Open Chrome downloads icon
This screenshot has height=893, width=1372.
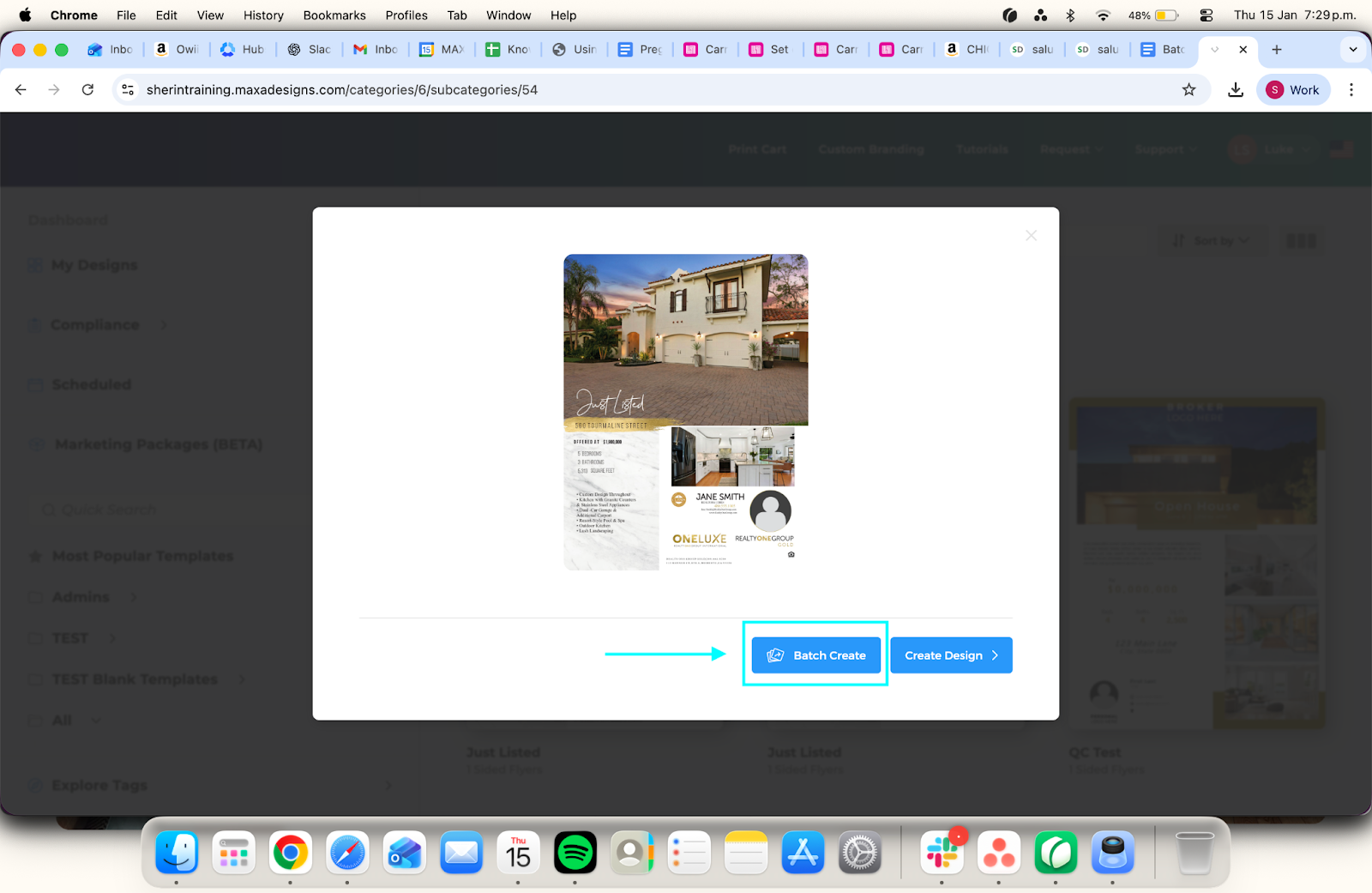(x=1236, y=90)
